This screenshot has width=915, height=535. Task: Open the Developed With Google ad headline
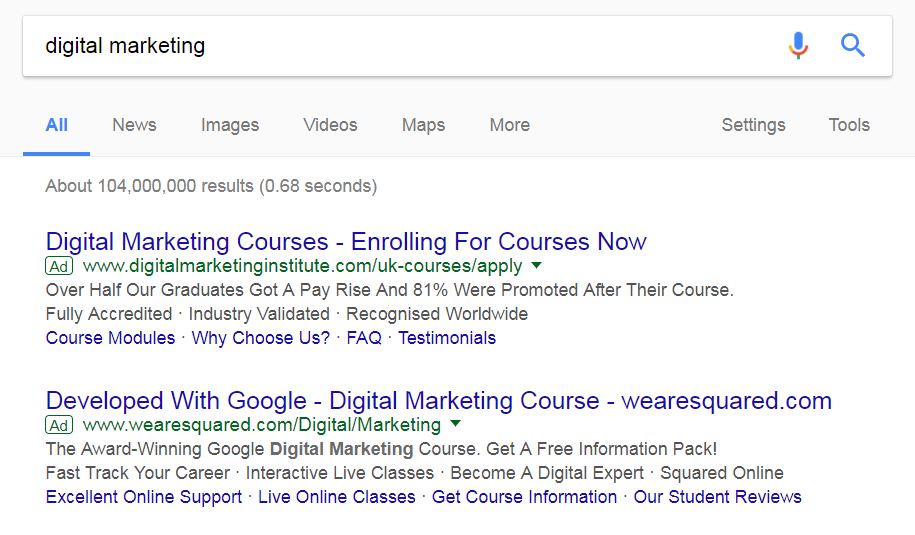439,401
